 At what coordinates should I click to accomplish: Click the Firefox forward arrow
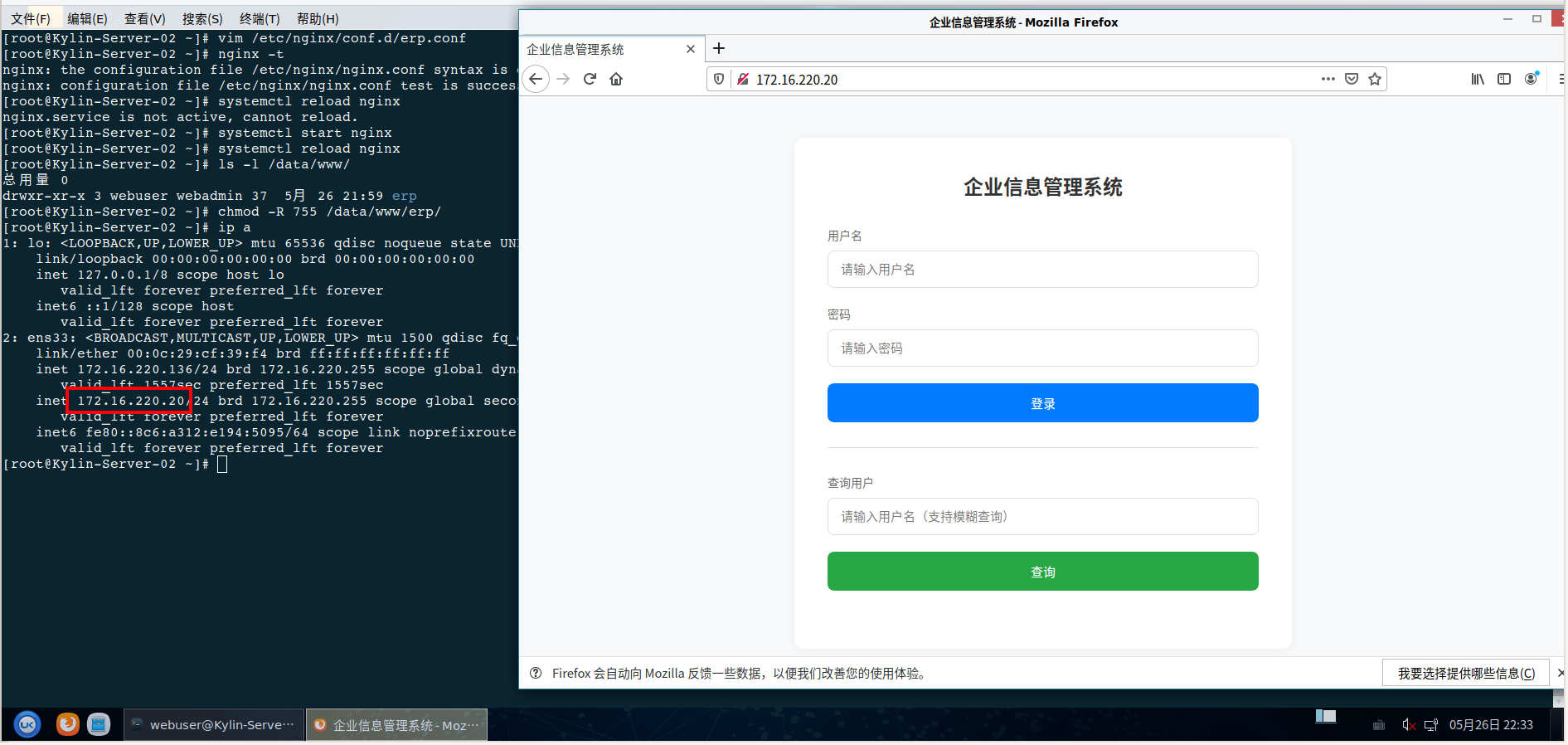point(564,79)
